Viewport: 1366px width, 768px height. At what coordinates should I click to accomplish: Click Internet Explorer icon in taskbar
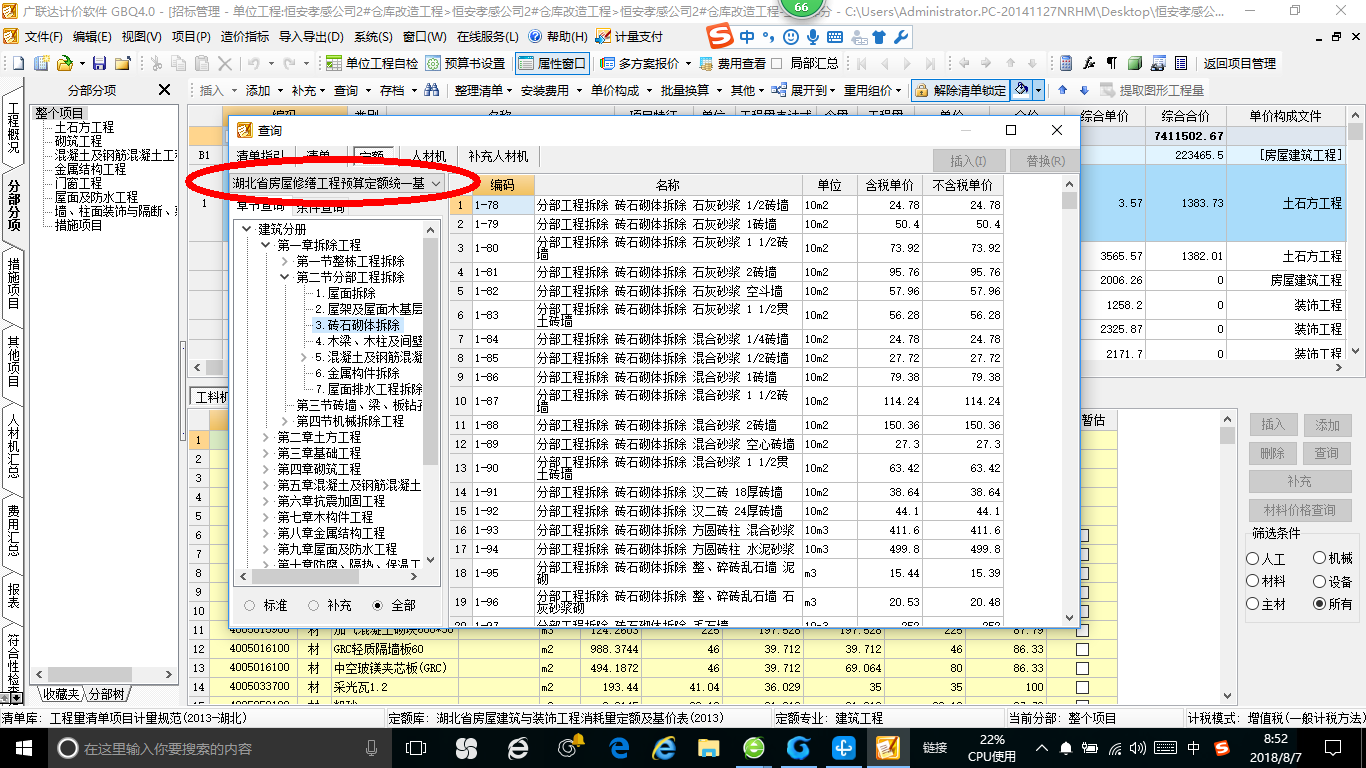click(x=663, y=748)
